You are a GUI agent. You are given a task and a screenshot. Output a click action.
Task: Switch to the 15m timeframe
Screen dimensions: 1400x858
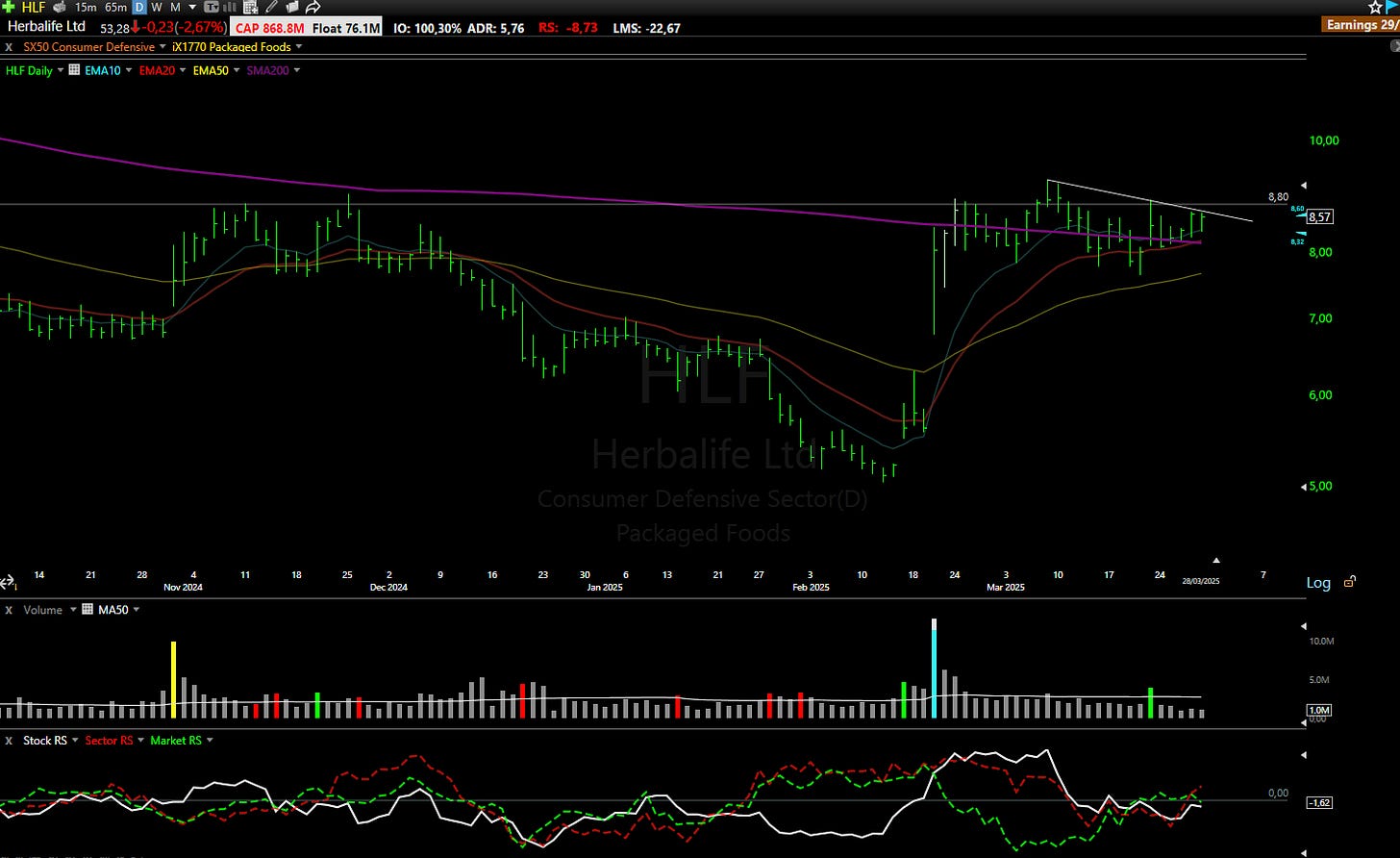click(x=86, y=7)
